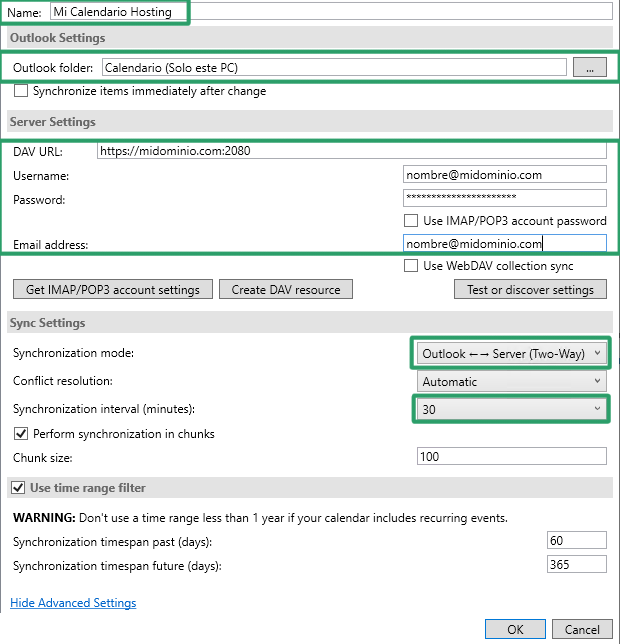This screenshot has height=644, width=620.
Task: Click into the DAV URL field
Action: coord(352,151)
